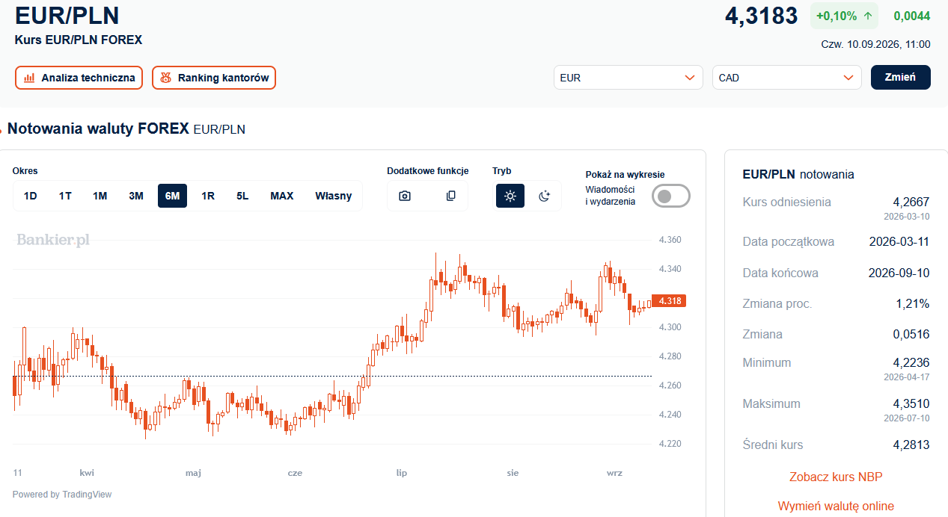Switch to light mode sun icon
The width and height of the screenshot is (948, 517).
point(510,196)
